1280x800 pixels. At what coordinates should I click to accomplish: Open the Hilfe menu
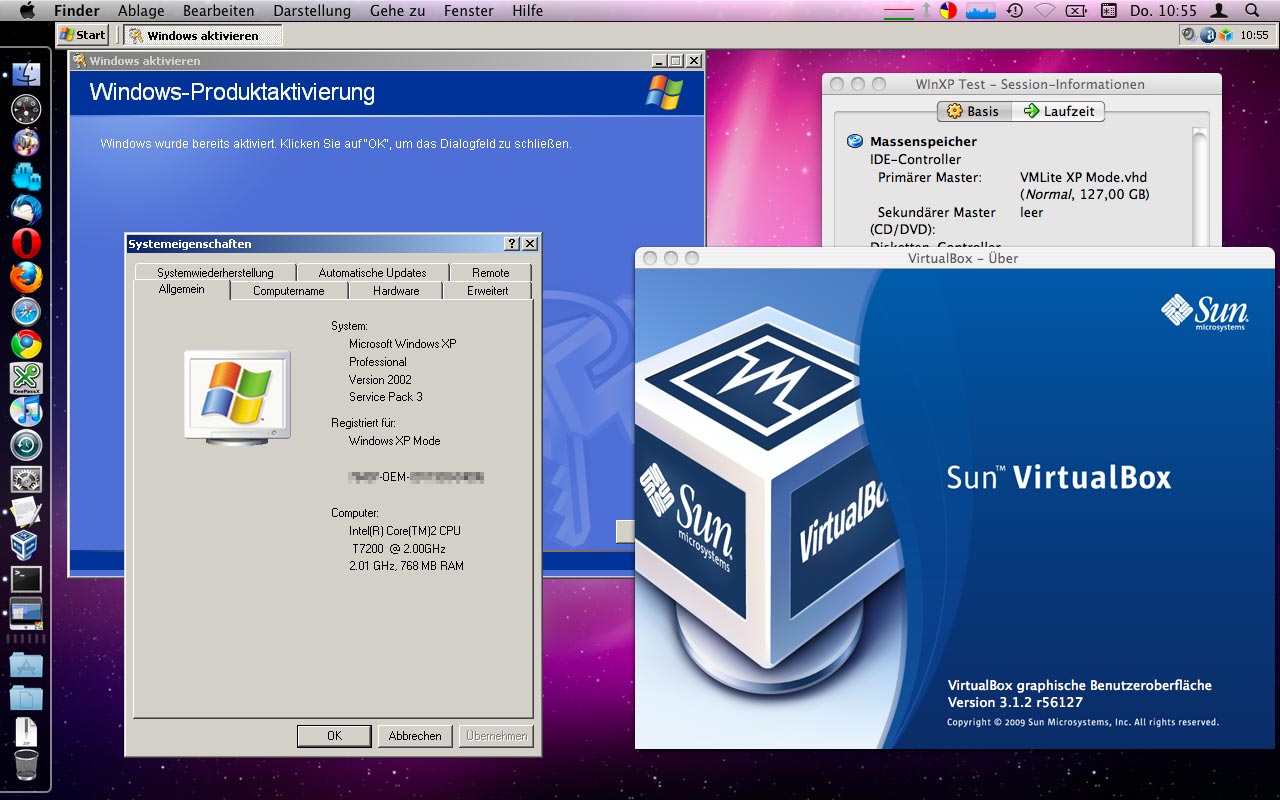[527, 11]
